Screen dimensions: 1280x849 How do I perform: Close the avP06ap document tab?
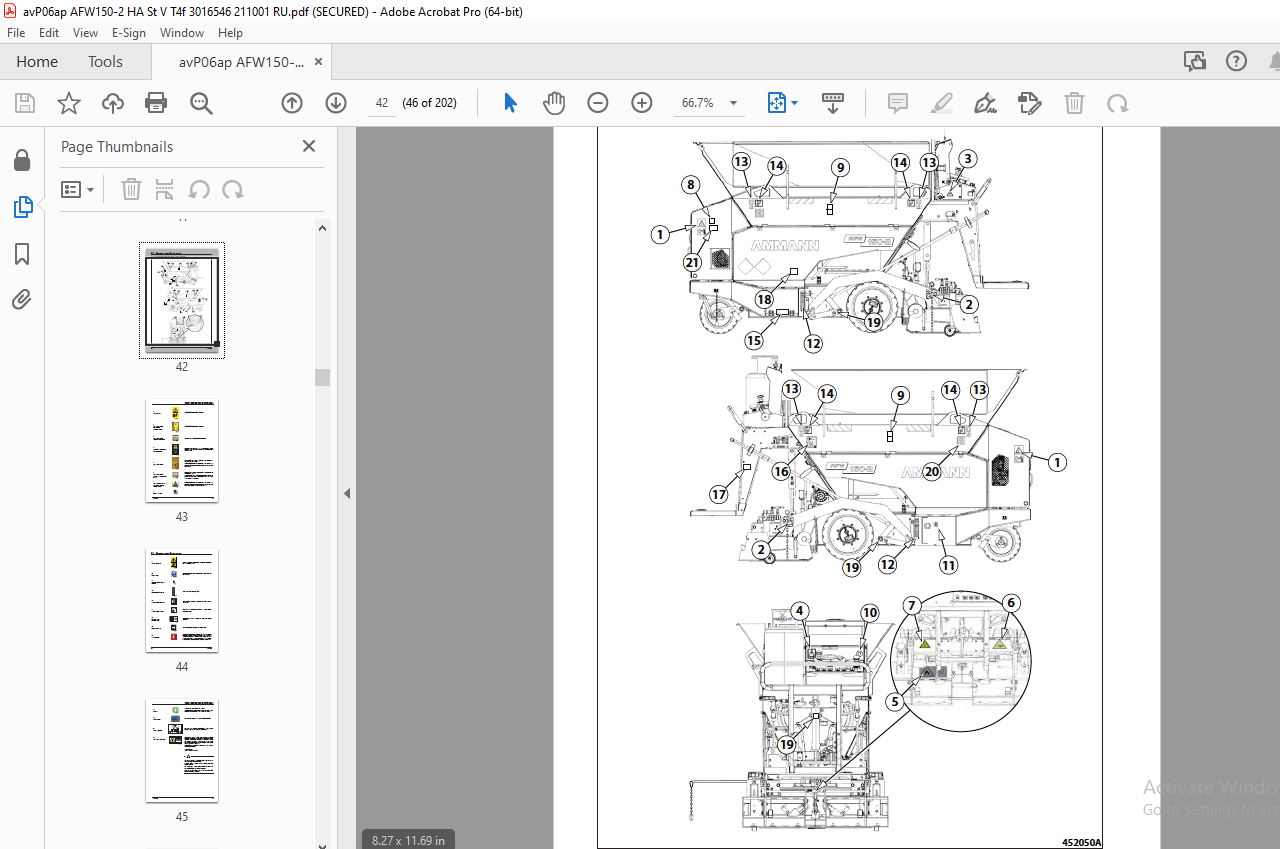click(319, 62)
